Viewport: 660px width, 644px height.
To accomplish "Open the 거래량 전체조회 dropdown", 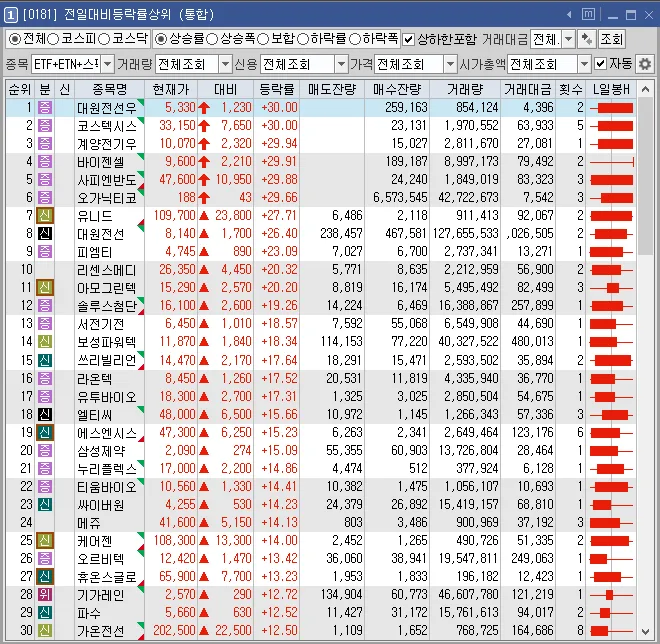I will click(225, 64).
